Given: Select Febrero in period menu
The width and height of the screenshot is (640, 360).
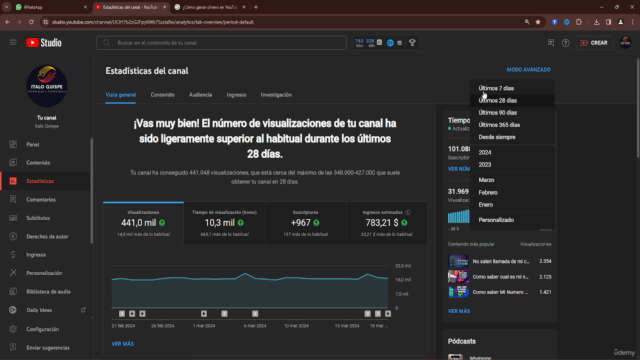Looking at the screenshot, I should [x=512, y=192].
